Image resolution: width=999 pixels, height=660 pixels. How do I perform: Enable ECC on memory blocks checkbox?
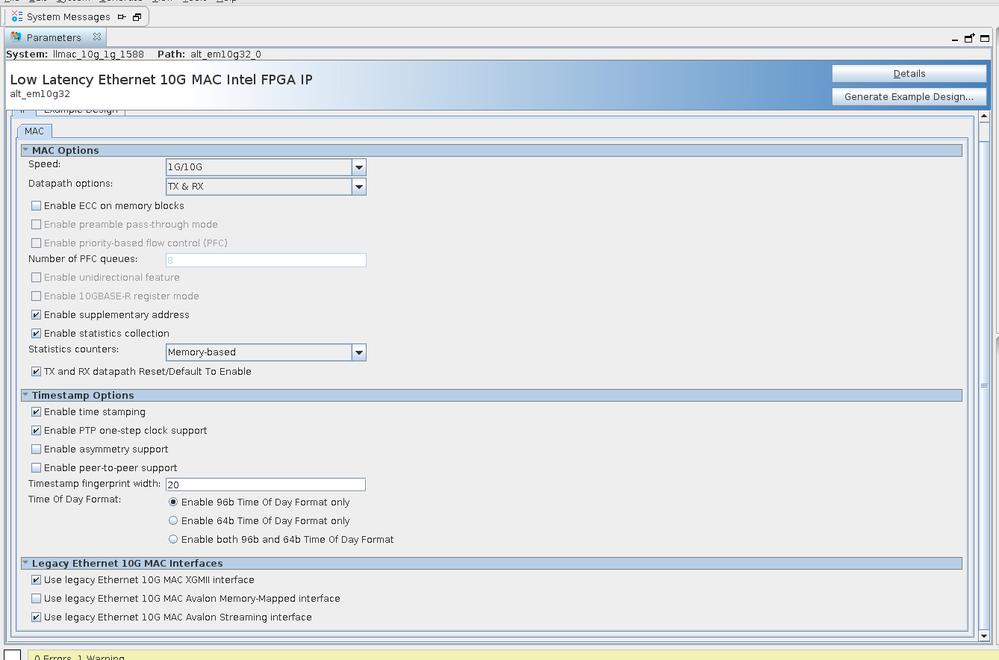click(36, 206)
